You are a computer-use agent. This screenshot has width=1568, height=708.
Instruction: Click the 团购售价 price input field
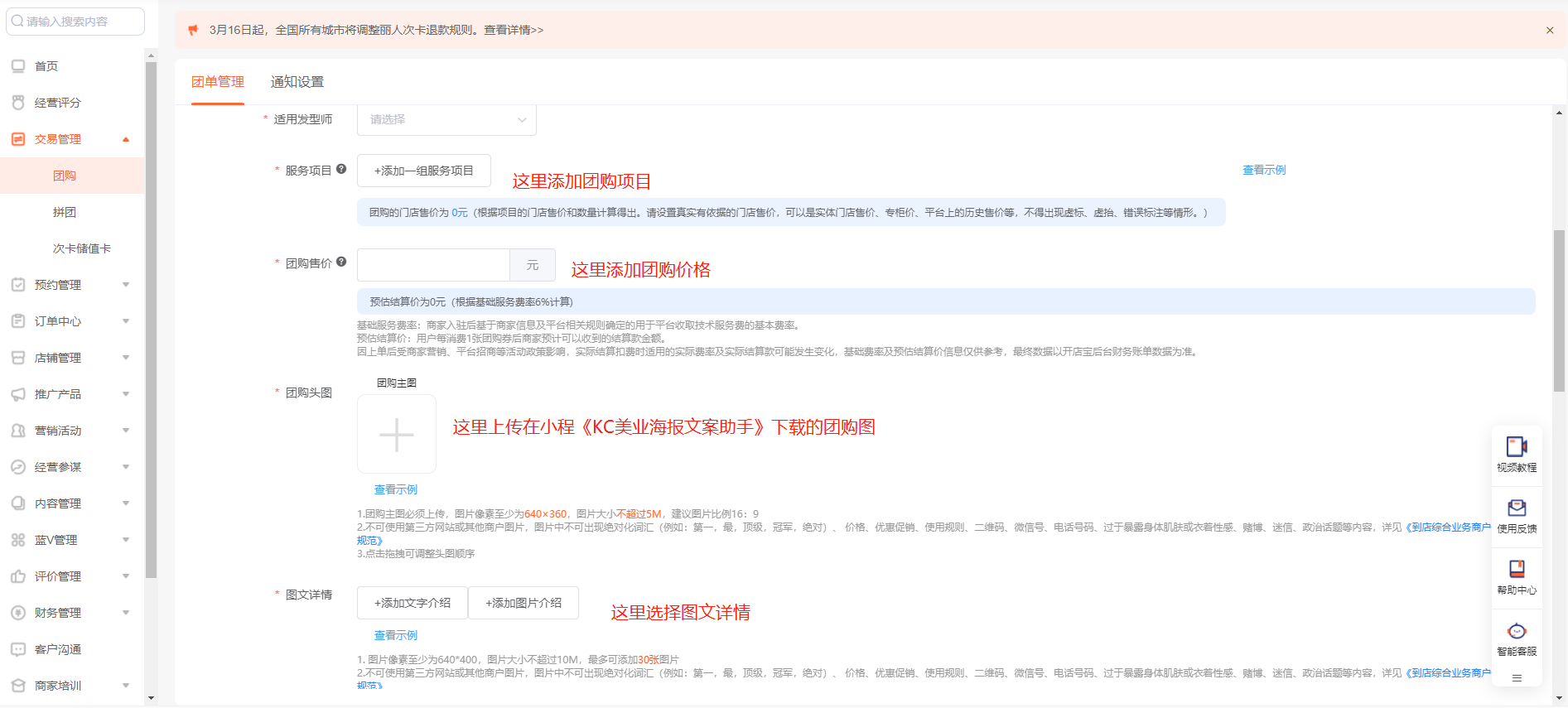[433, 265]
